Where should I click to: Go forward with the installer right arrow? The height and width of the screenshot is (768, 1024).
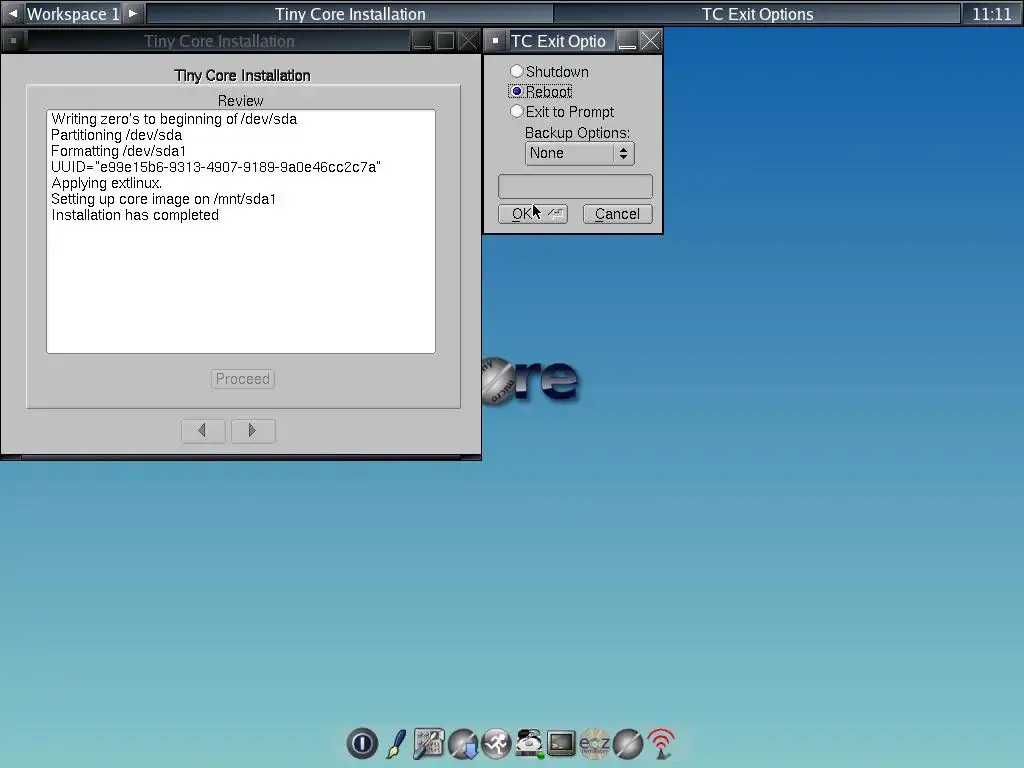click(x=253, y=430)
